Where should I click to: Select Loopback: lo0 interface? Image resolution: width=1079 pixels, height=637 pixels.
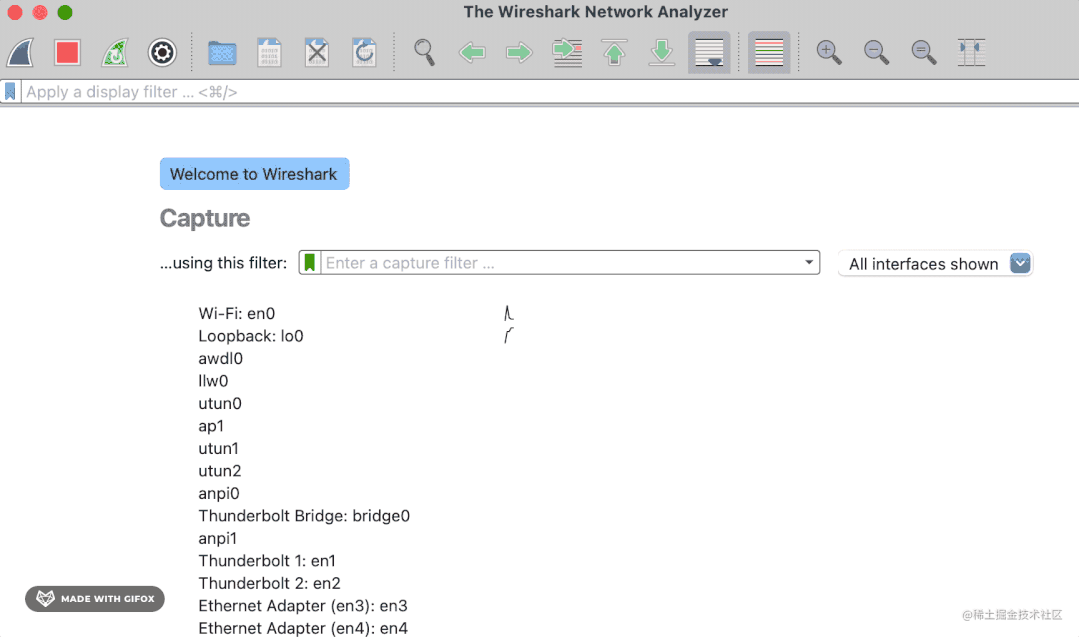pos(251,336)
